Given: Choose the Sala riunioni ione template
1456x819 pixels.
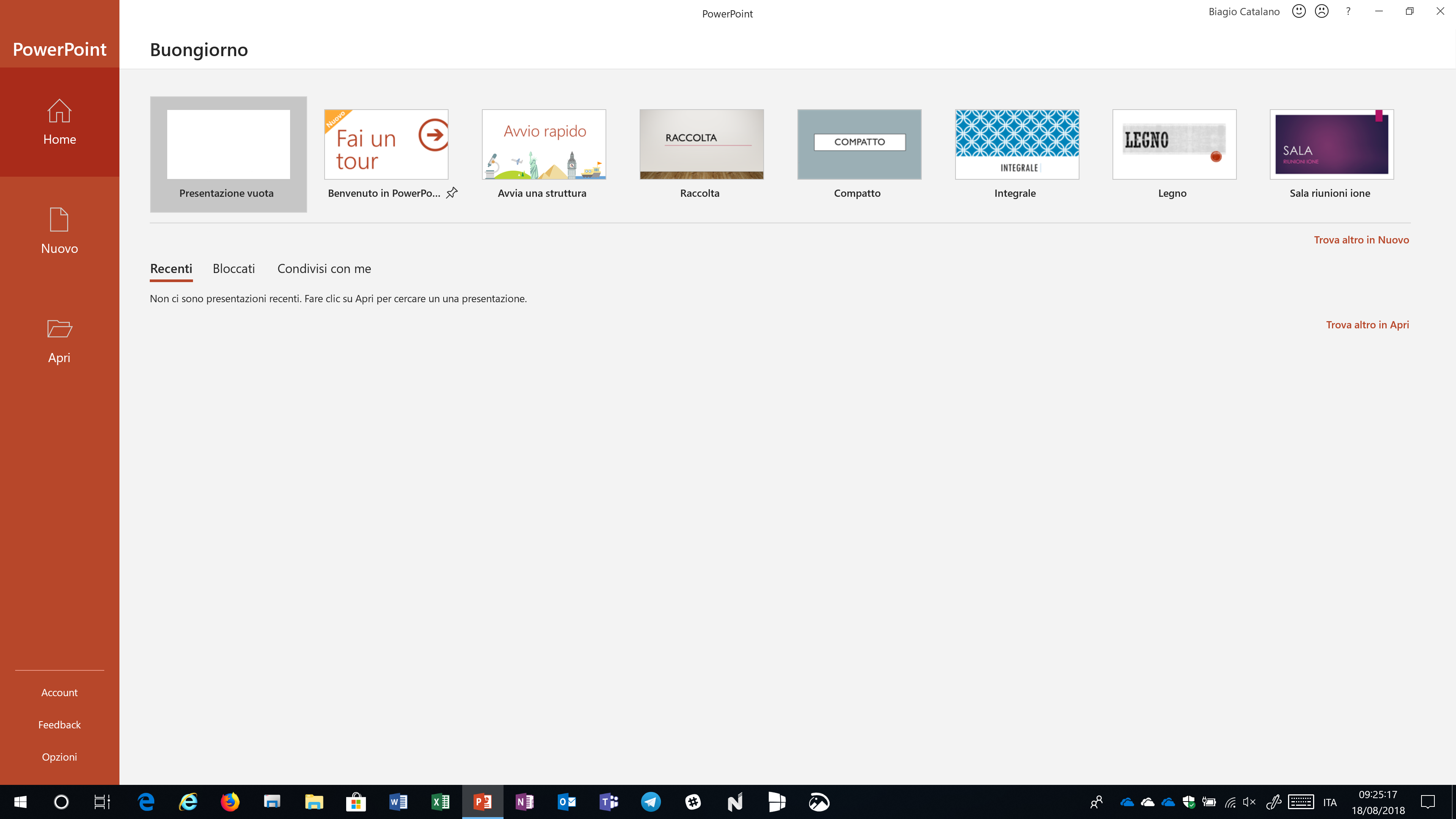Looking at the screenshot, I should 1332,145.
